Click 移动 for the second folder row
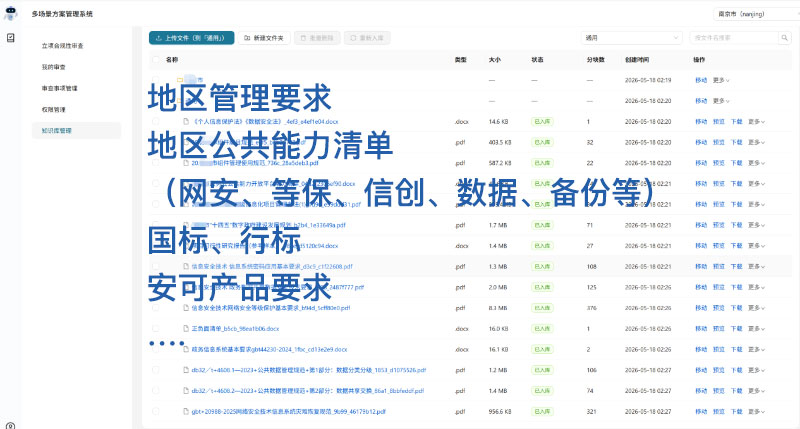The width and height of the screenshot is (800, 429). click(x=701, y=101)
